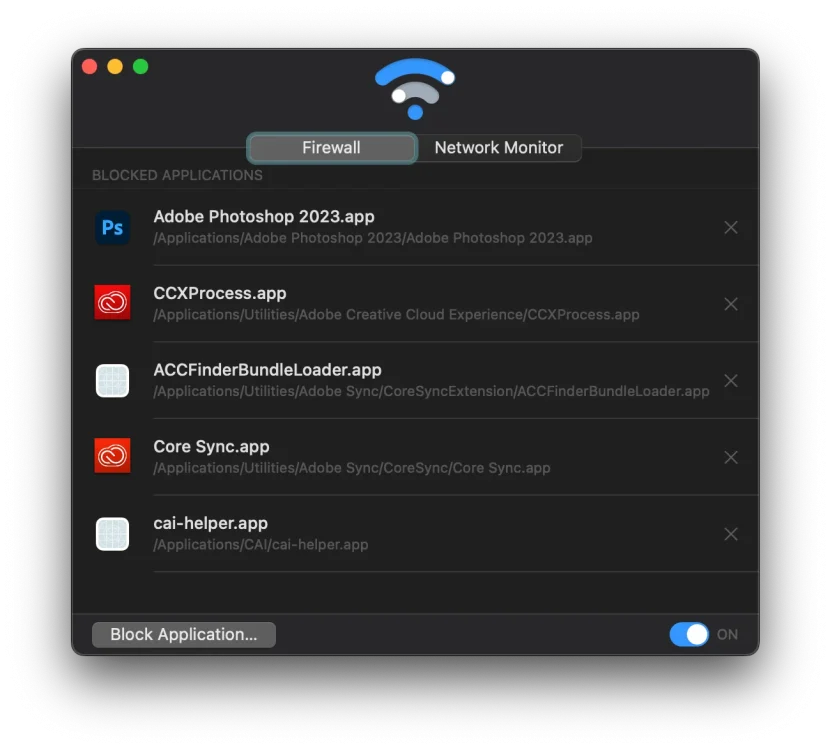Screen dimensions: 830x750
Task: Turn off the firewall ON switch
Action: pos(689,634)
